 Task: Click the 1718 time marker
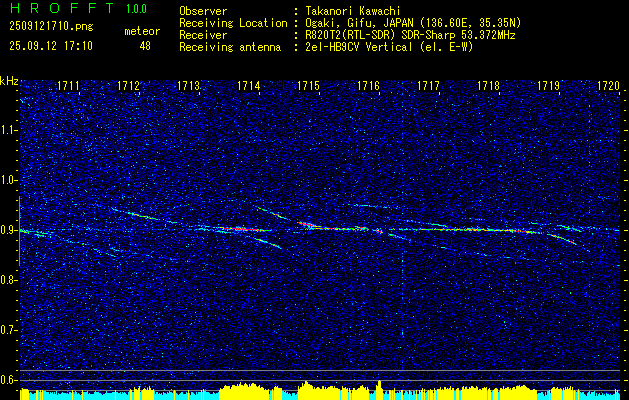(x=488, y=85)
